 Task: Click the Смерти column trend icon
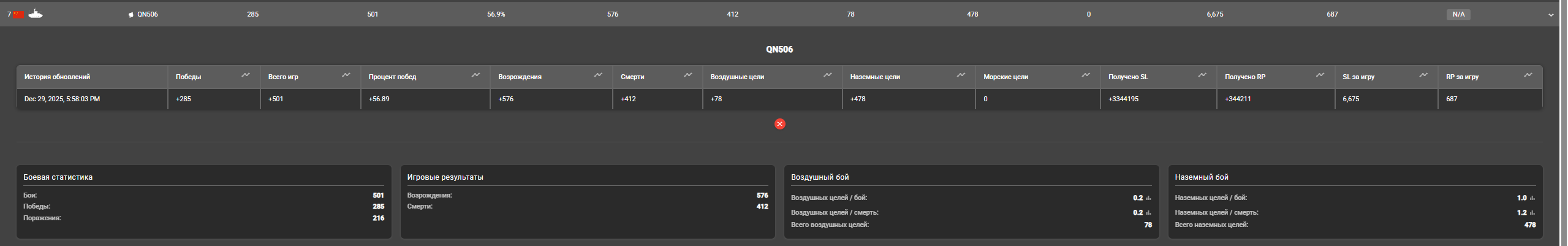point(688,75)
